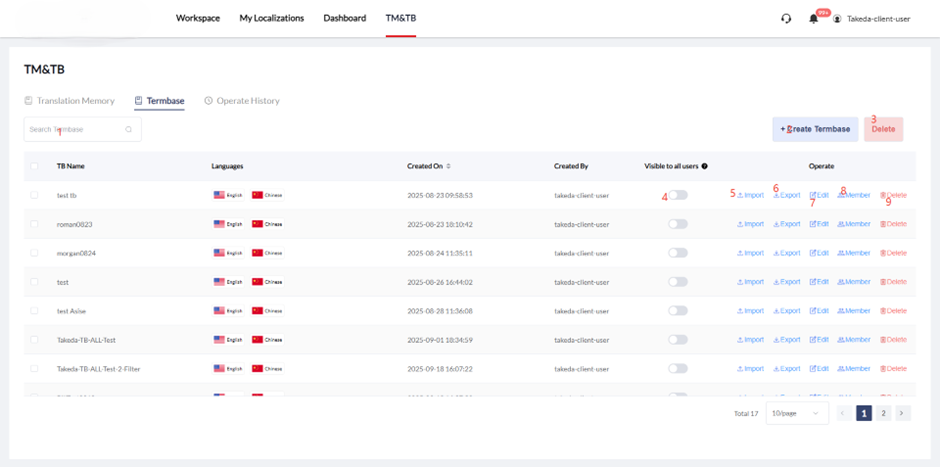Toggle visibility switch for test tb

(x=678, y=195)
